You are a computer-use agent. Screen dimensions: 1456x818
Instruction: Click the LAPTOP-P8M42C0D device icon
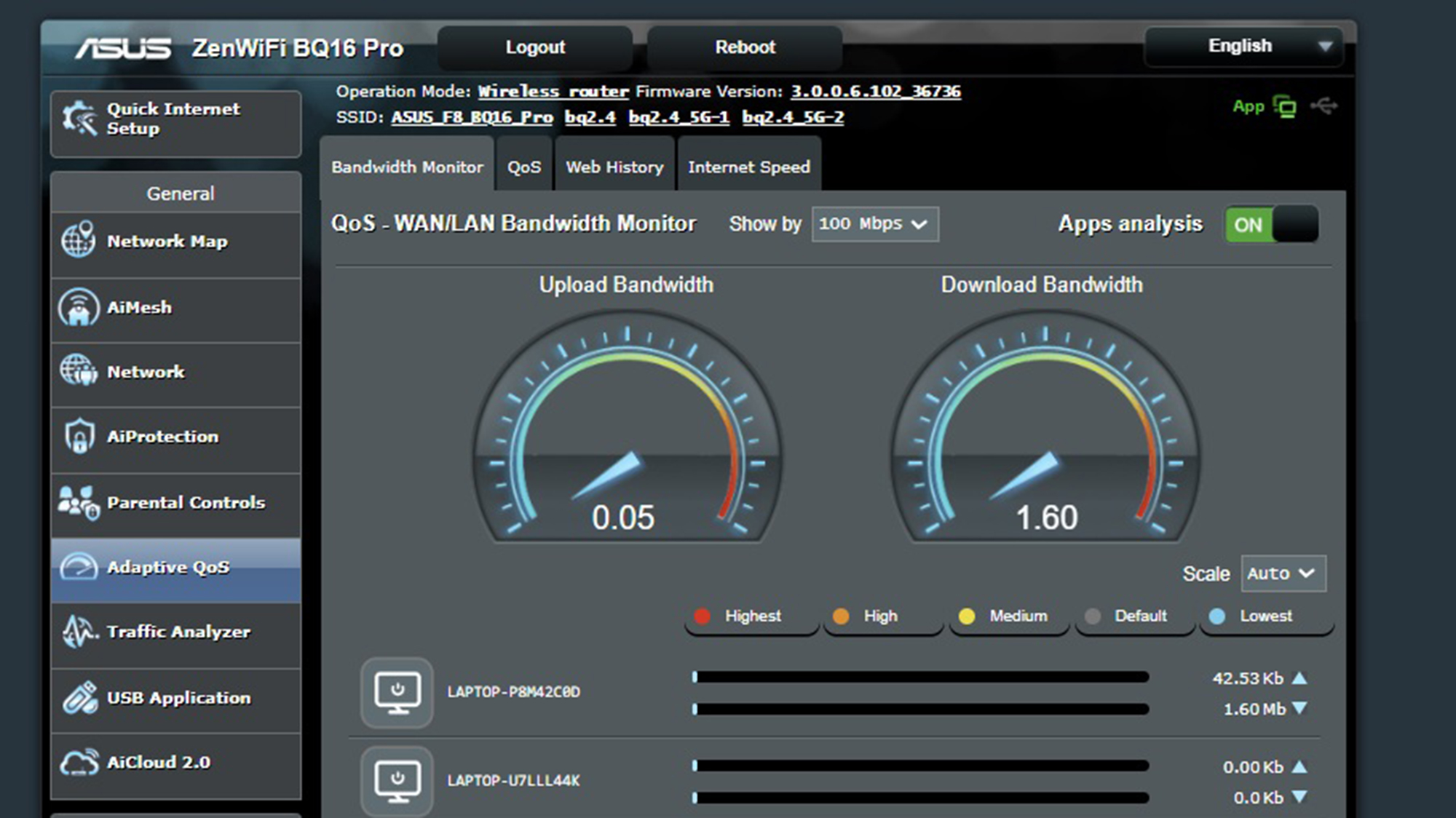[x=397, y=693]
